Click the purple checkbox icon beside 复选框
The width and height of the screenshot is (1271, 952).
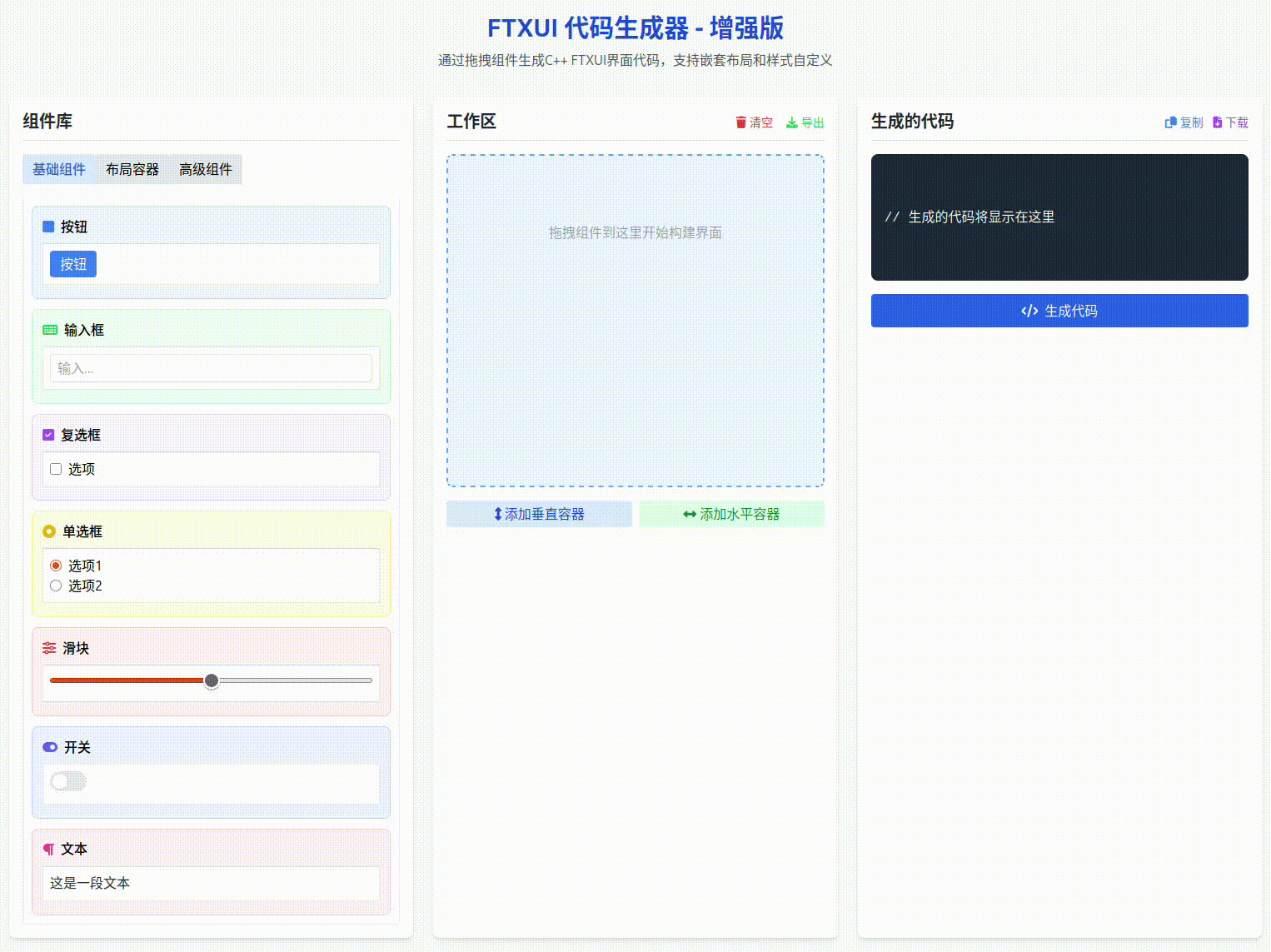tap(48, 435)
